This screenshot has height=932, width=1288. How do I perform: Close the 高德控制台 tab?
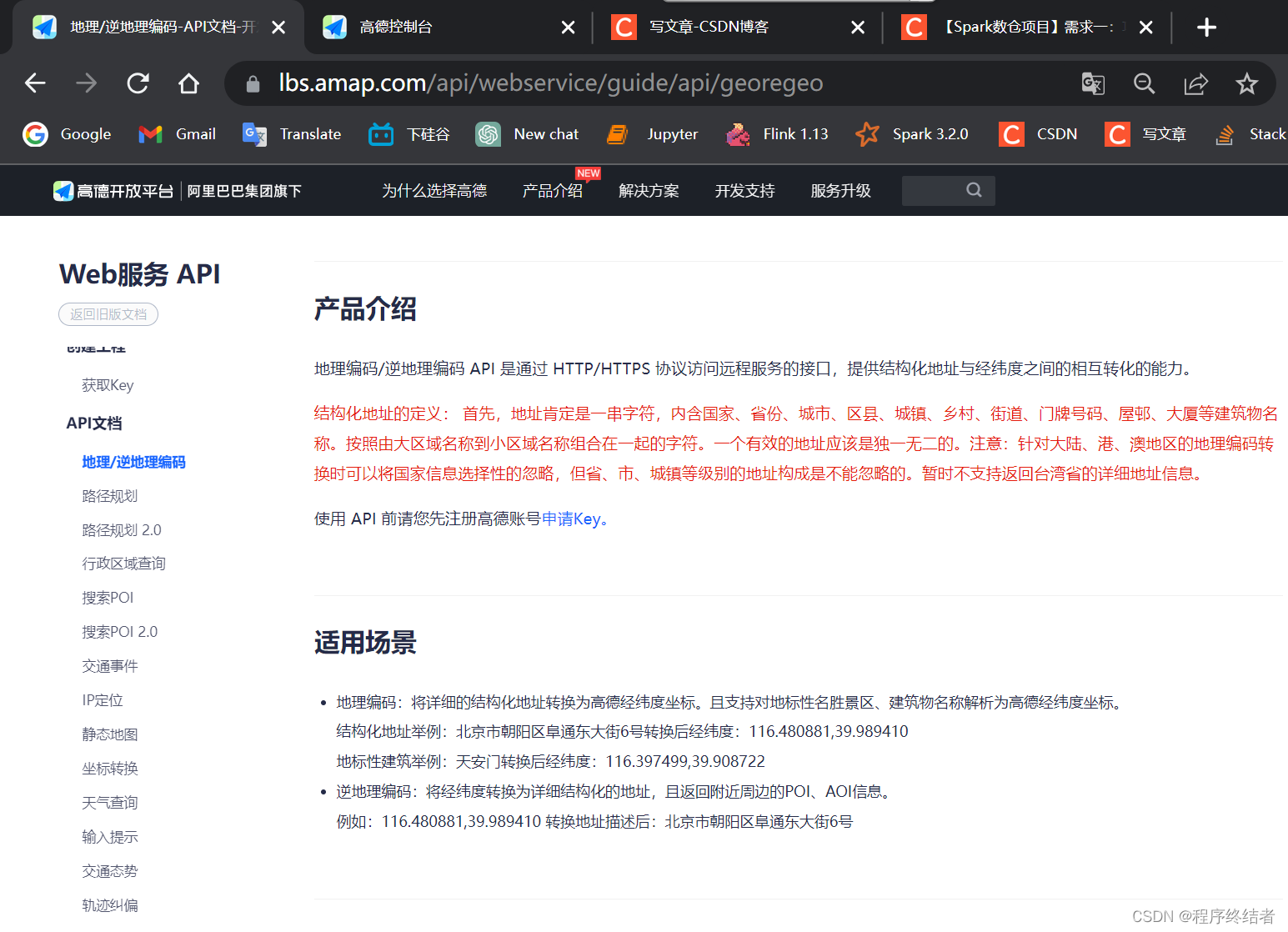point(568,28)
